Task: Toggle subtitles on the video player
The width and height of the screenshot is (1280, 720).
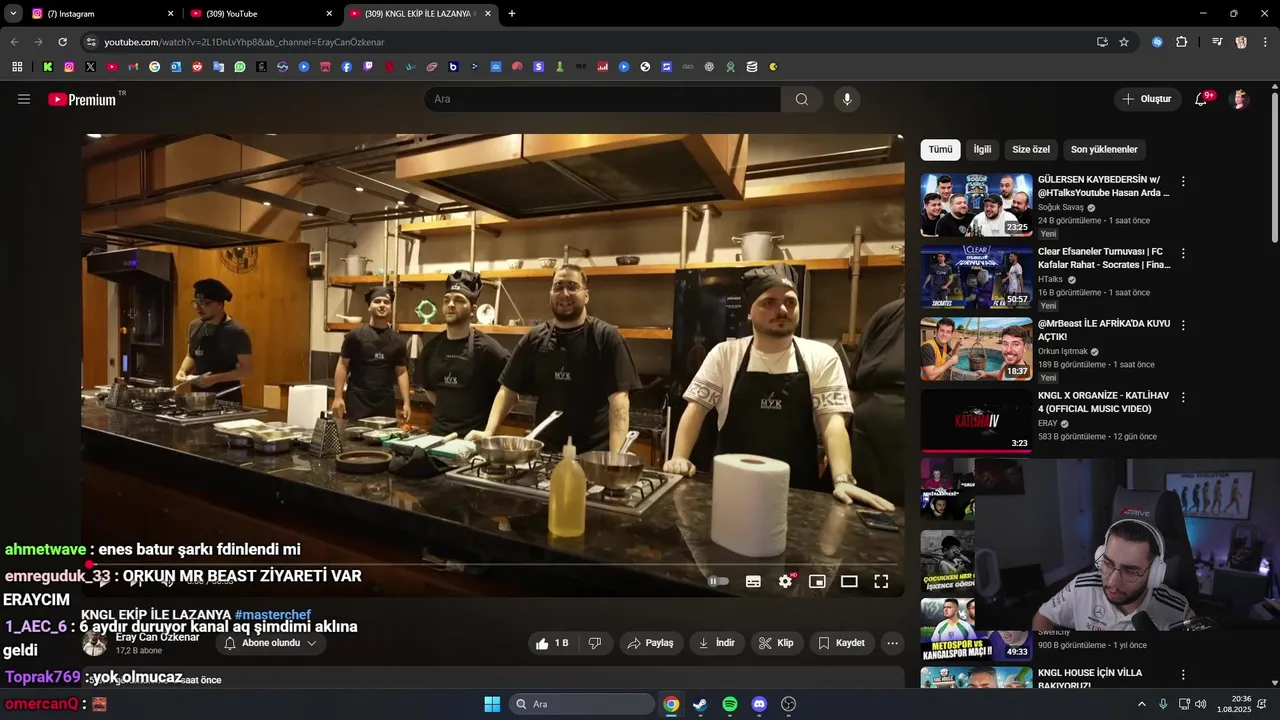Action: click(753, 581)
